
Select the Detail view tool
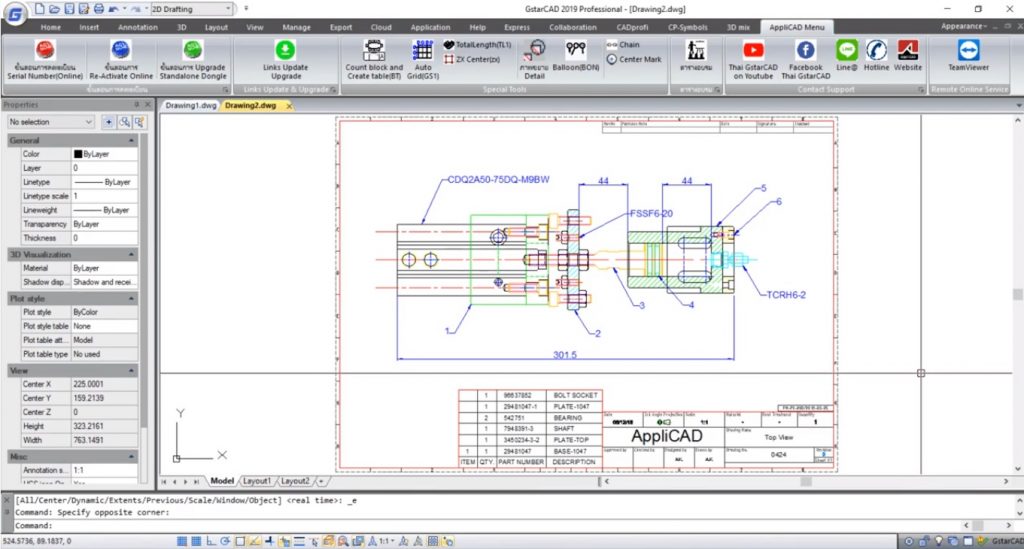tap(534, 59)
